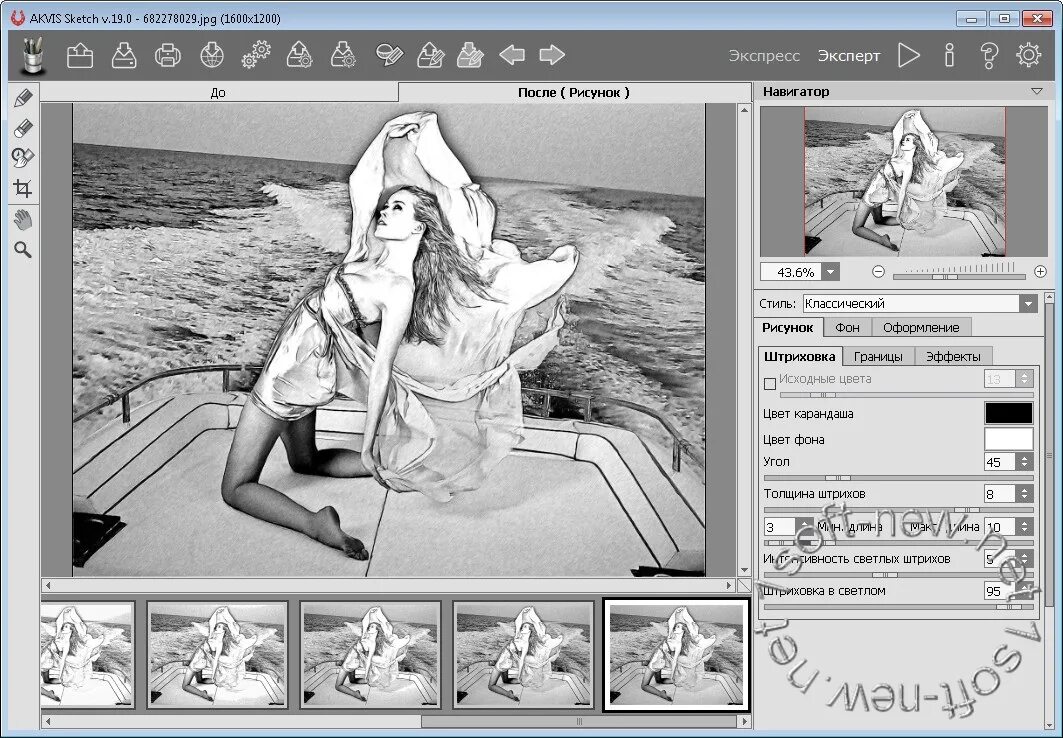1063x738 pixels.
Task: Enable Исходные цвета checkbox
Action: tap(769, 384)
